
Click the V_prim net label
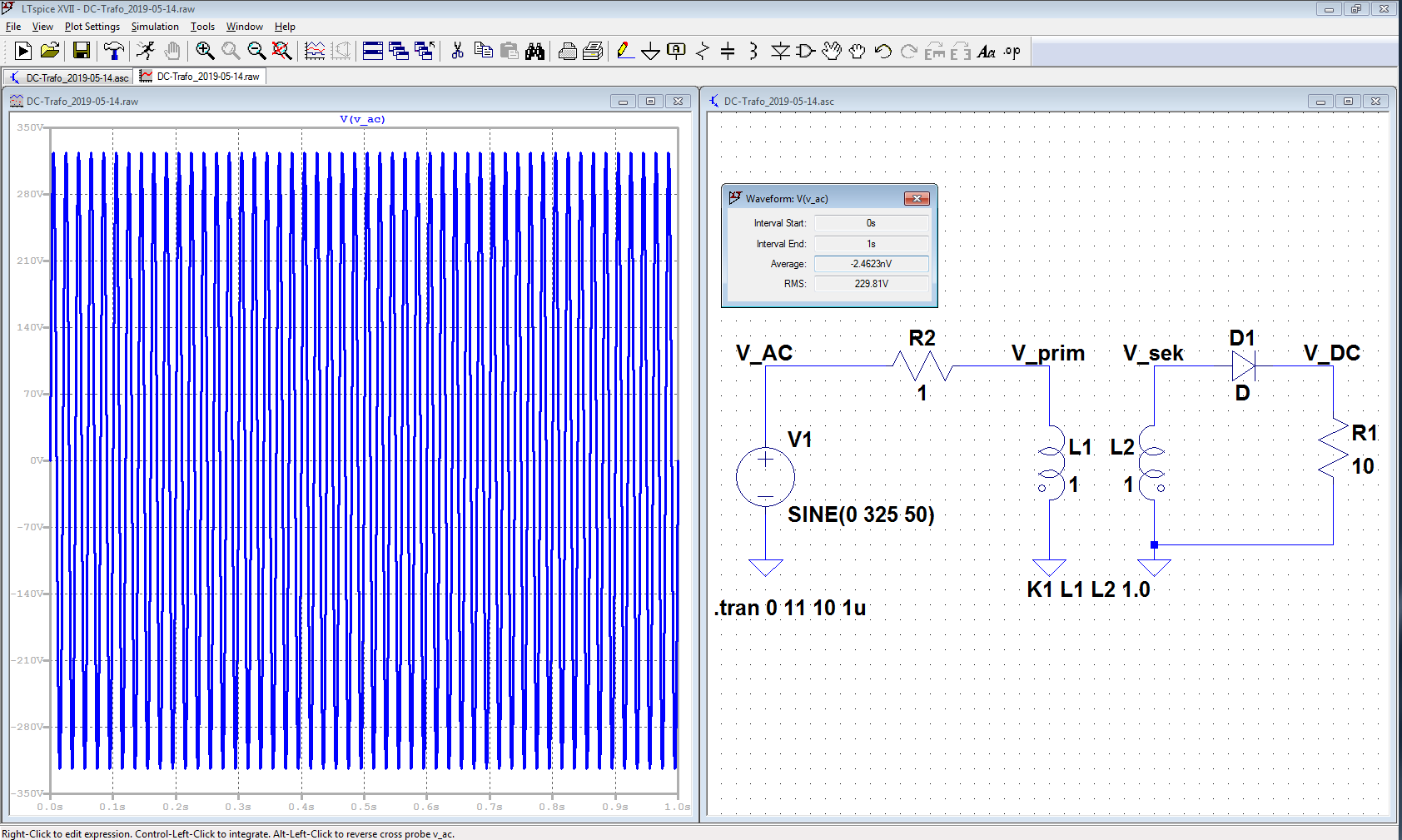1048,353
